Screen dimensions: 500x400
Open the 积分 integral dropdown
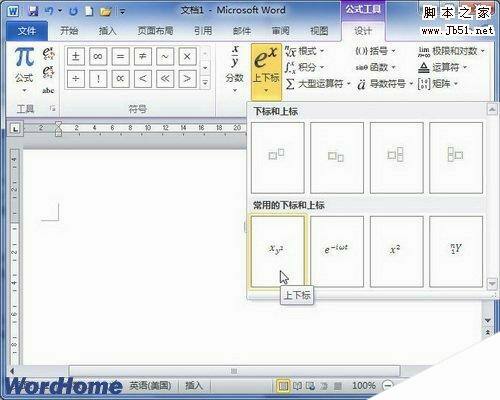(x=305, y=67)
